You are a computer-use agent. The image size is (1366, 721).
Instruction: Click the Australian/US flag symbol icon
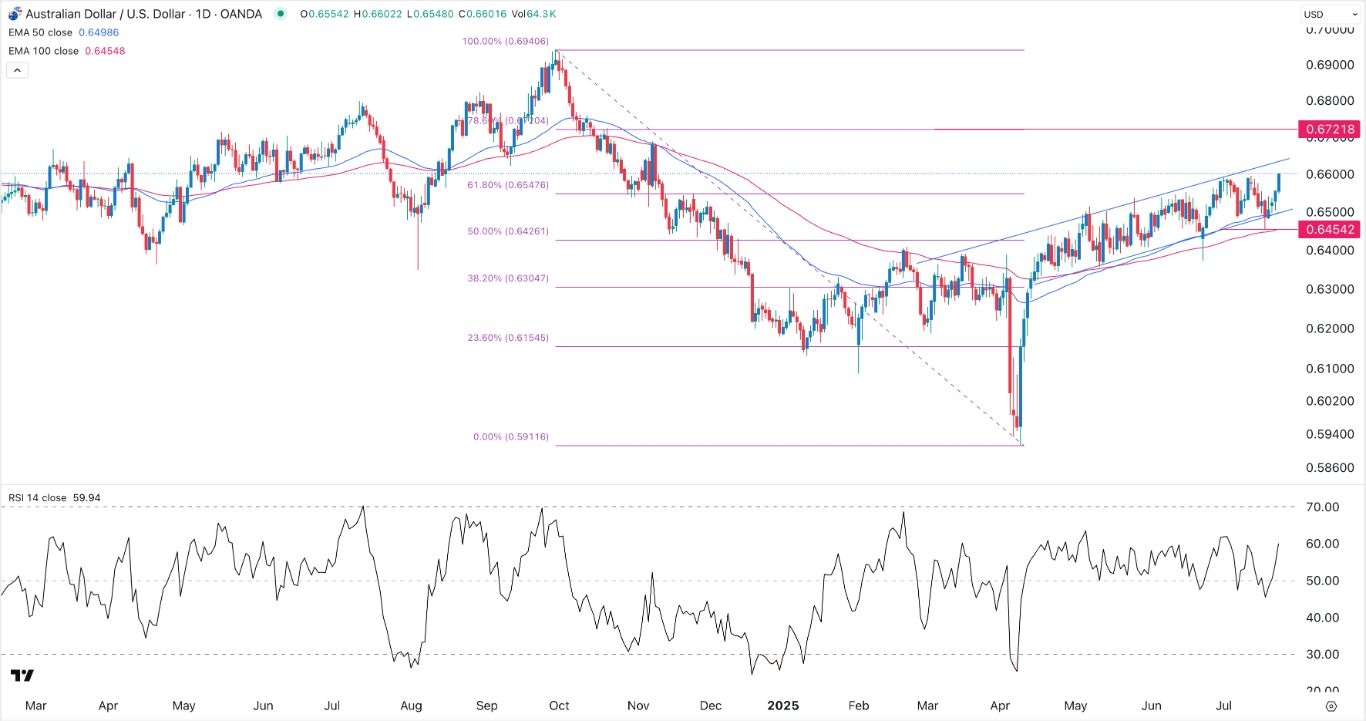coord(13,14)
